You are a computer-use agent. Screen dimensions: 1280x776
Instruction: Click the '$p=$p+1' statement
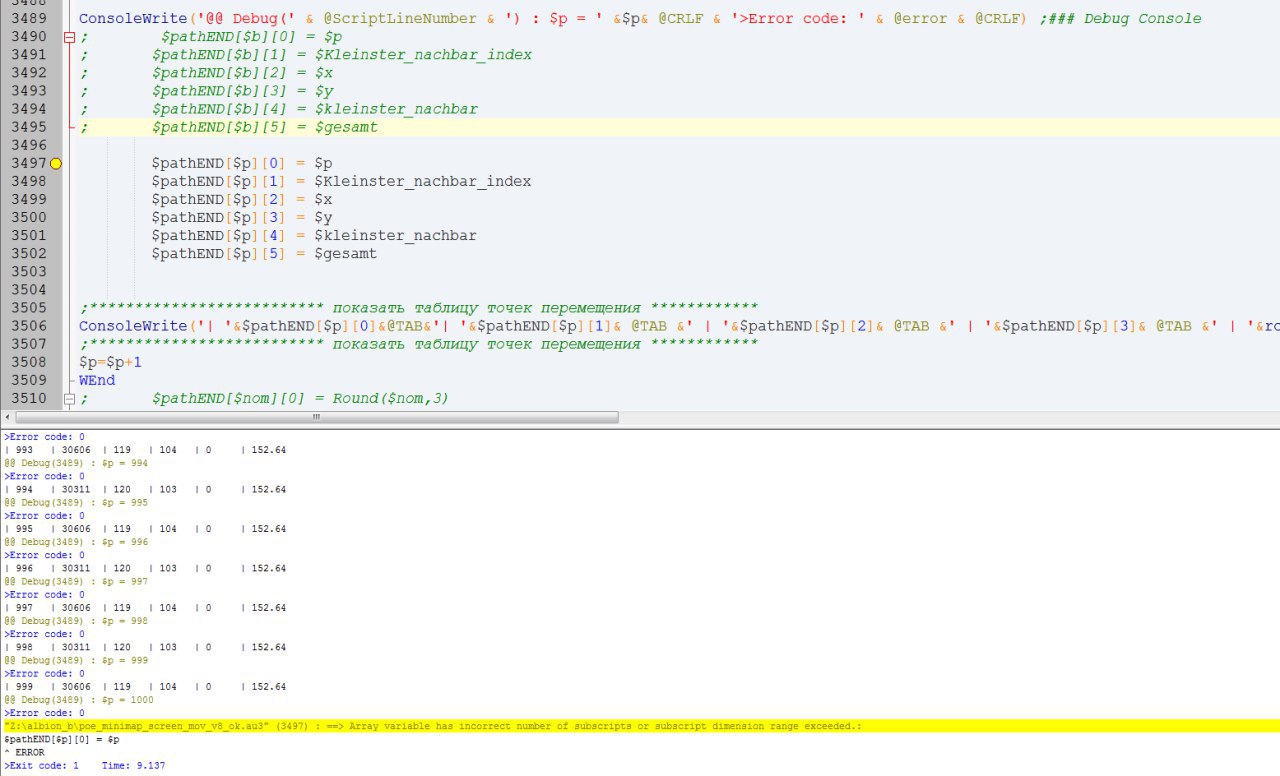(110, 362)
